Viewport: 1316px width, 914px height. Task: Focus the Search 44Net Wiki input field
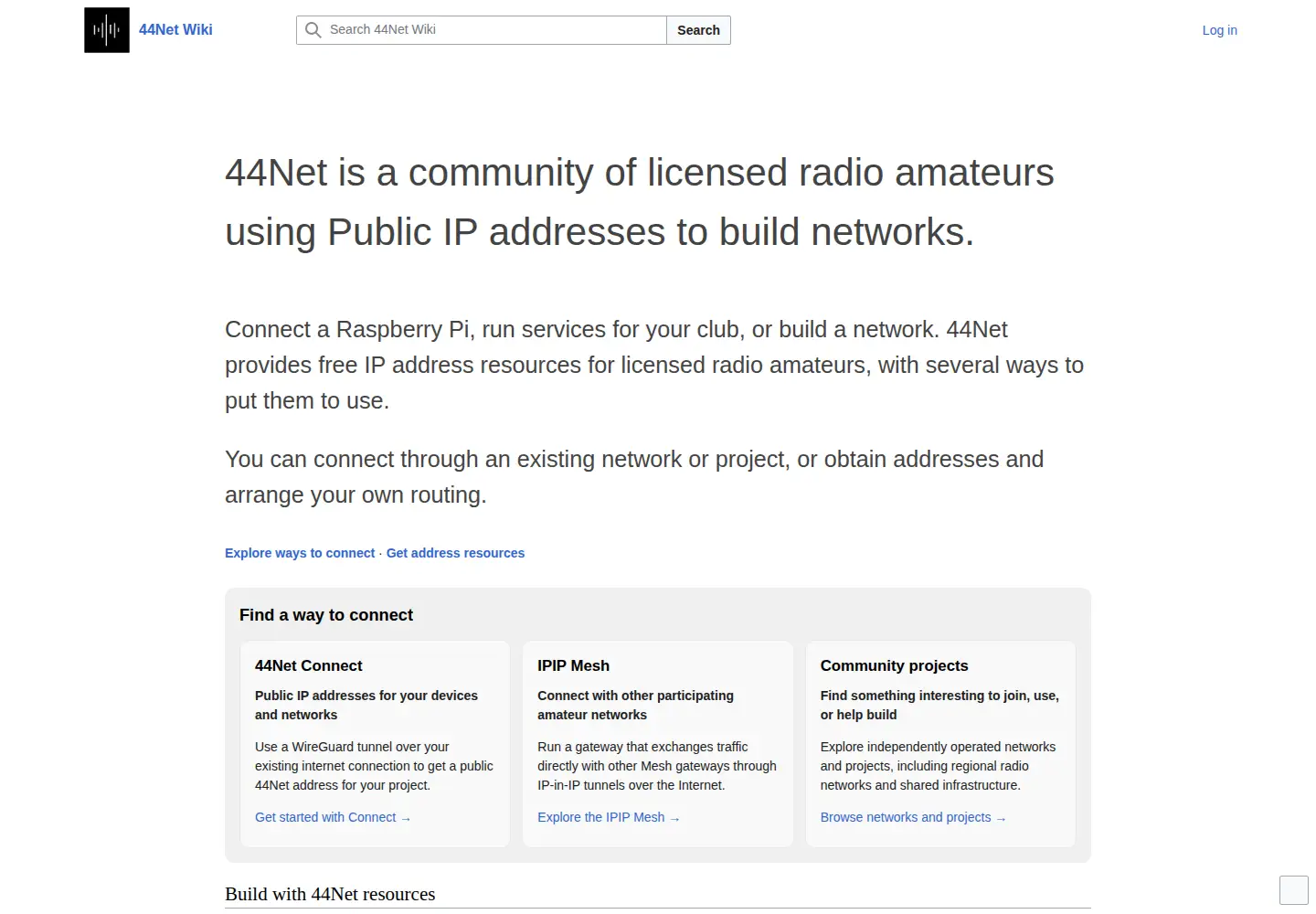[x=482, y=30]
